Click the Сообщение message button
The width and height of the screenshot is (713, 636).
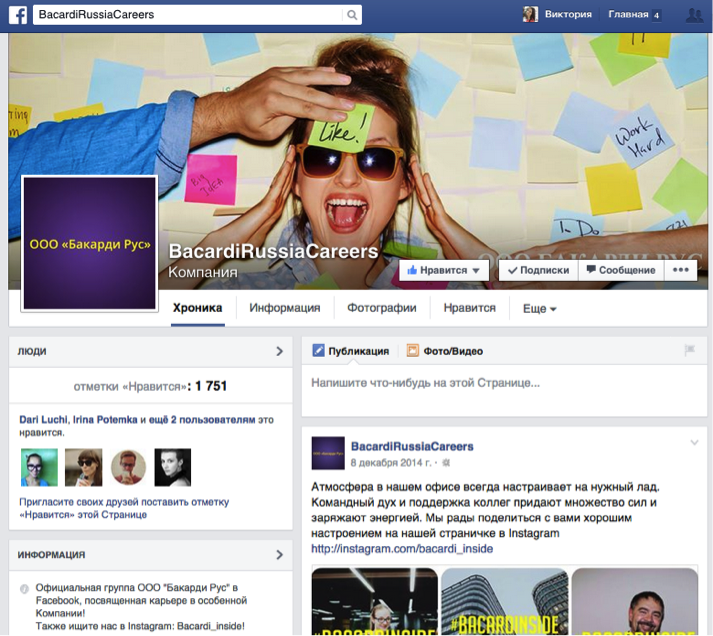point(621,270)
